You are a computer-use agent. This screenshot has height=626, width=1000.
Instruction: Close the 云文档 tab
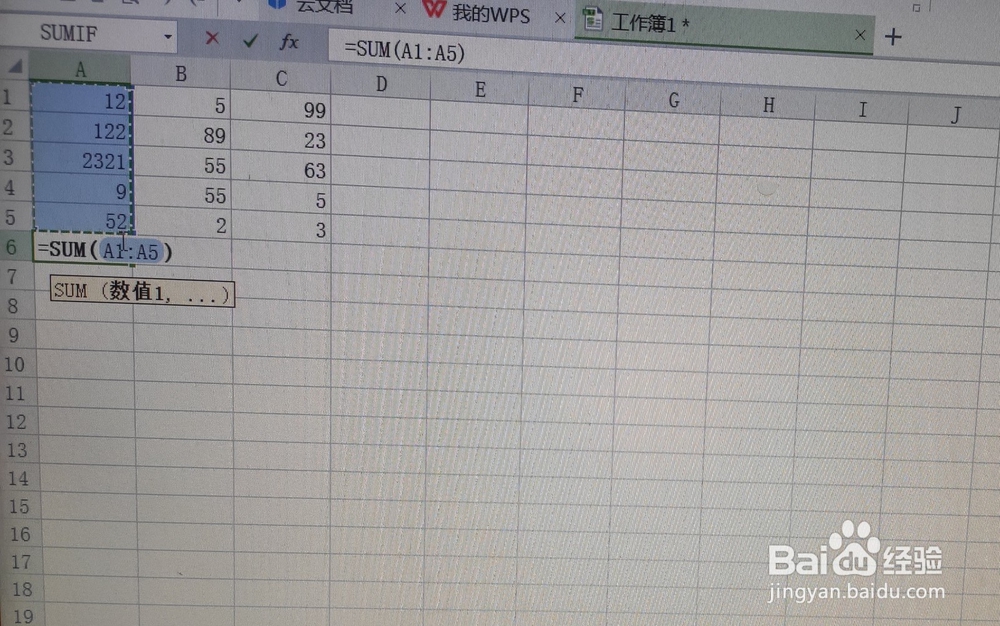(x=400, y=8)
